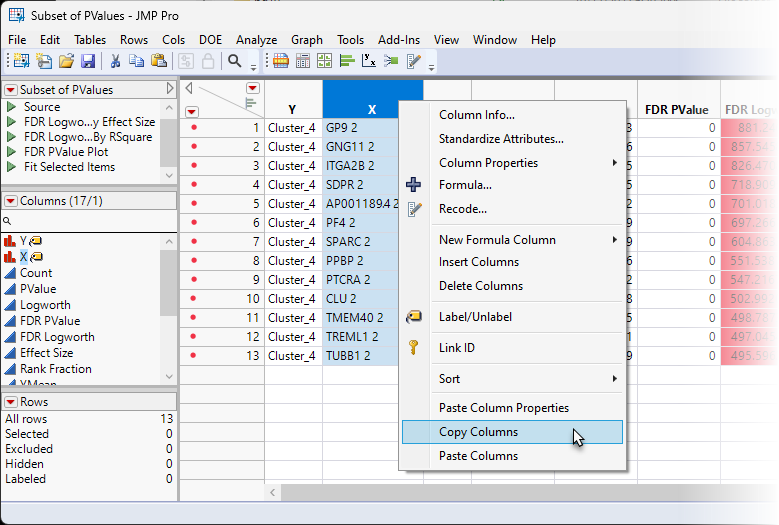Click the Open file folder icon
Viewport: 779px width, 525px height.
pyautogui.click(x=66, y=62)
